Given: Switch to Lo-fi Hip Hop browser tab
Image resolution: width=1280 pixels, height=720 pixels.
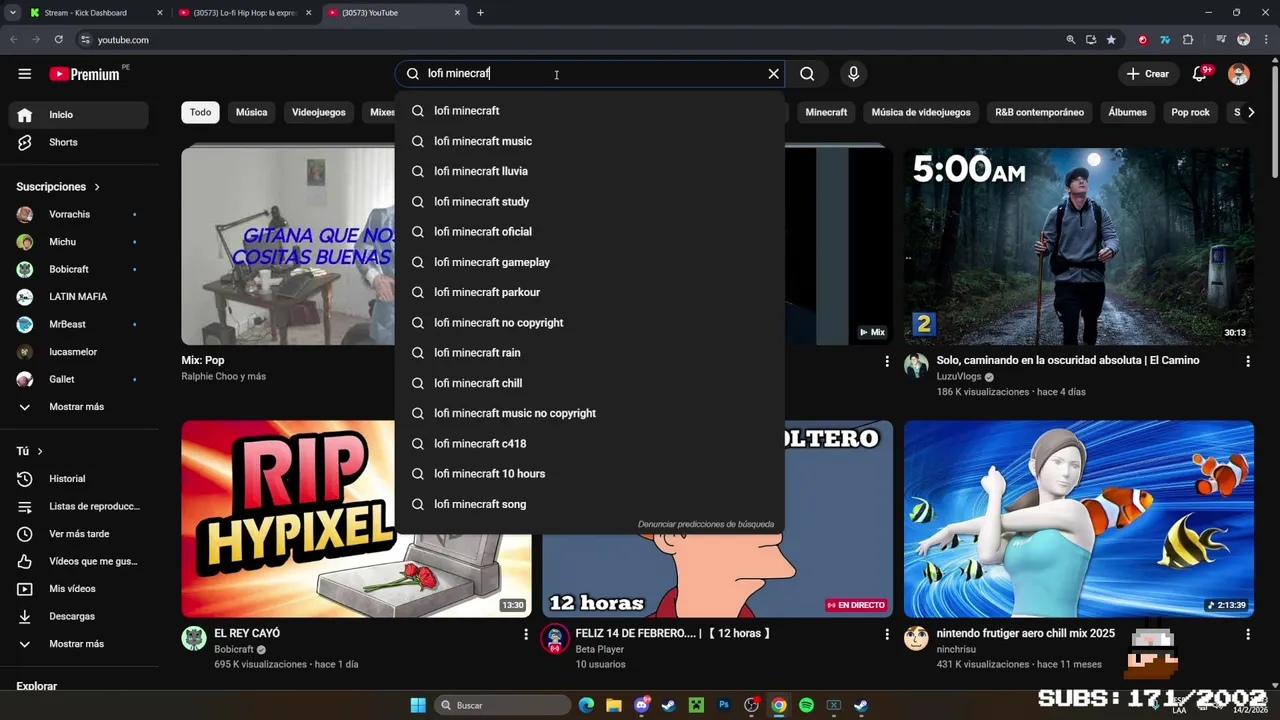Looking at the screenshot, I should tap(245, 13).
